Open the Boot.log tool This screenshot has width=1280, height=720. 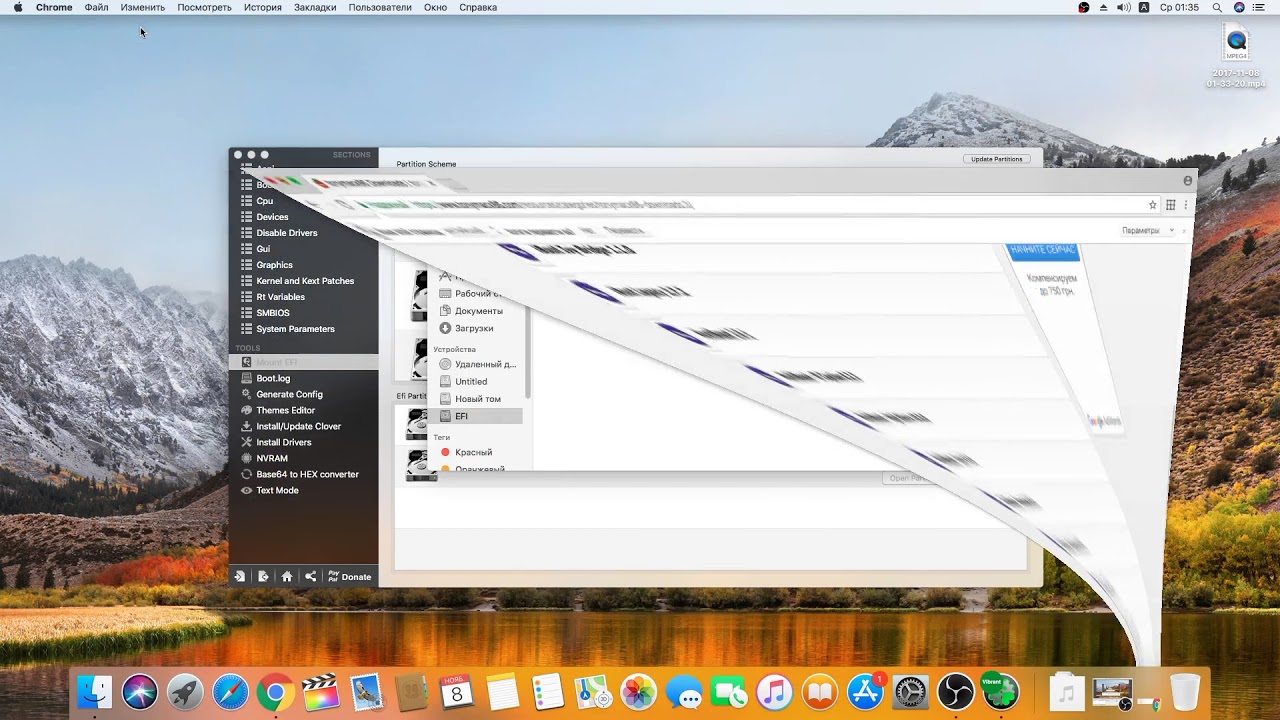pos(273,378)
